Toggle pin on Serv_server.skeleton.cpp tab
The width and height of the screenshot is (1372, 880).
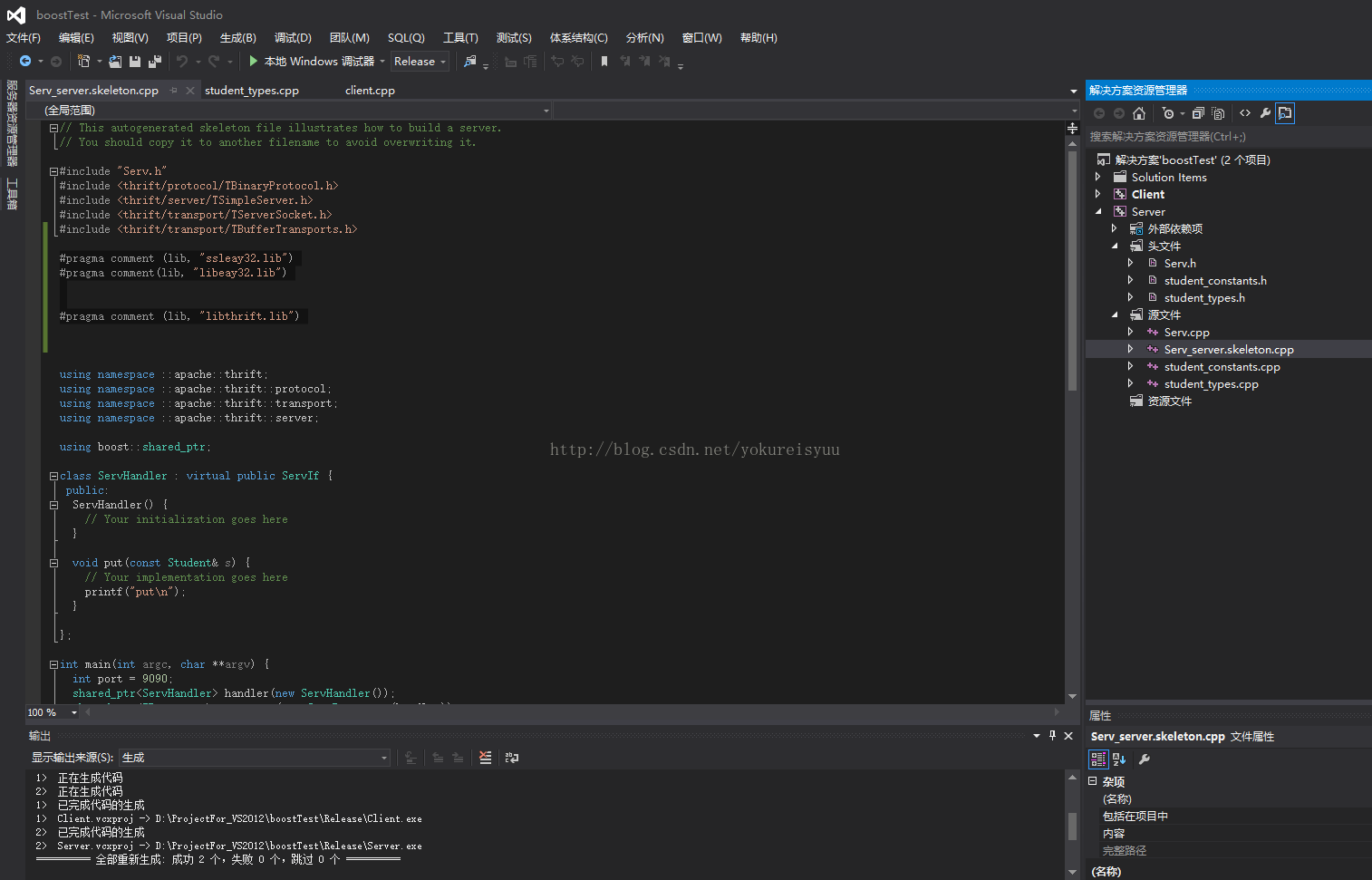[x=174, y=91]
